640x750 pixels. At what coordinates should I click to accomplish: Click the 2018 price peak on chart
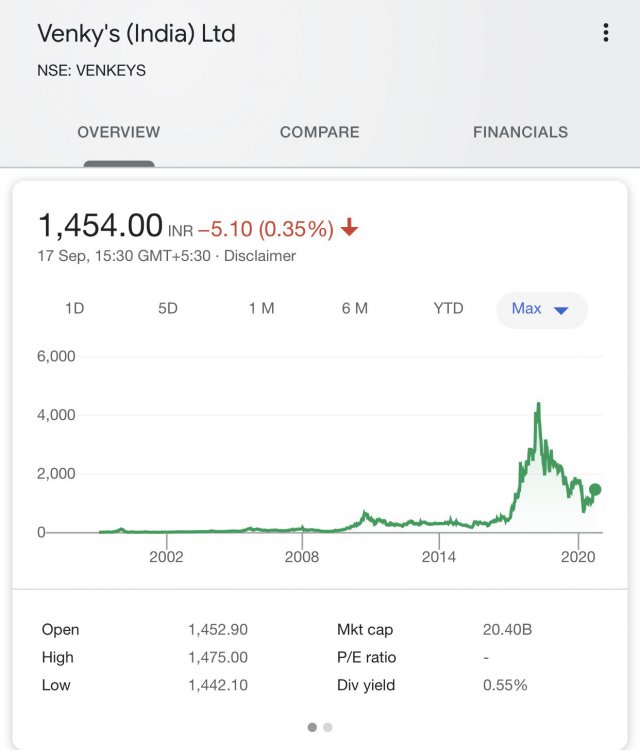[539, 404]
